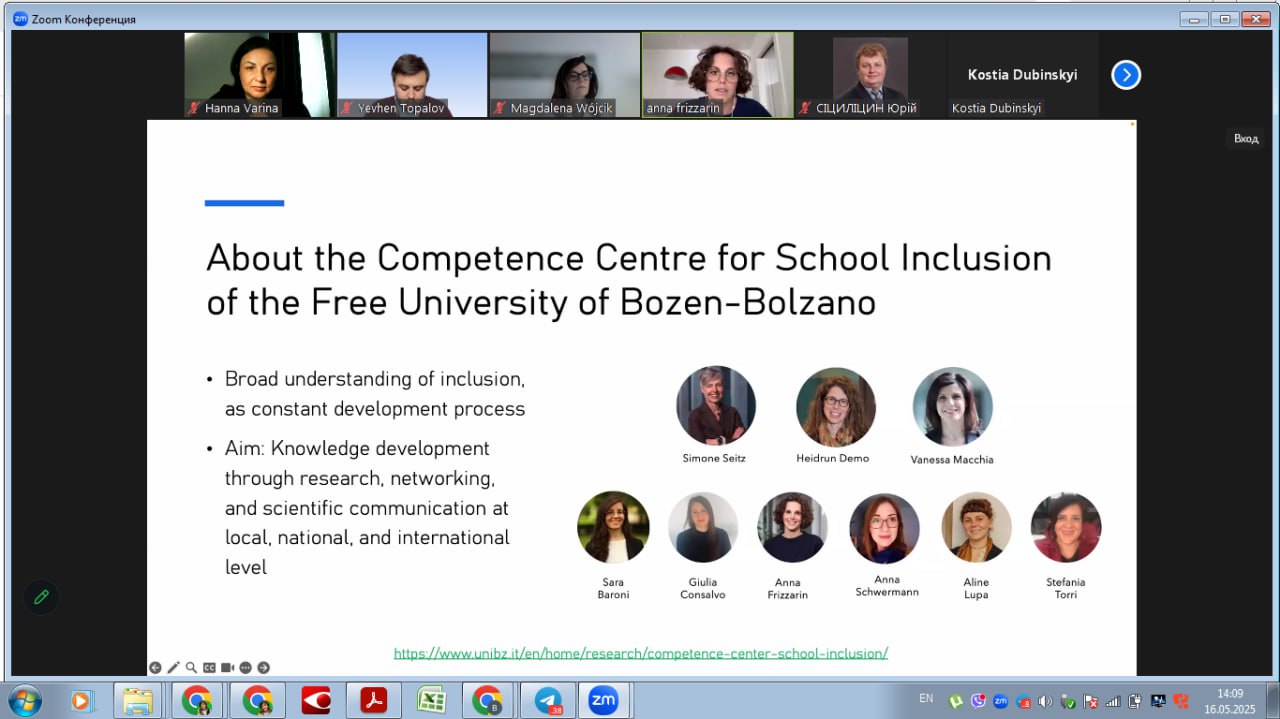Advance slide with right arrow icon
The width and height of the screenshot is (1280, 719).
coord(264,667)
